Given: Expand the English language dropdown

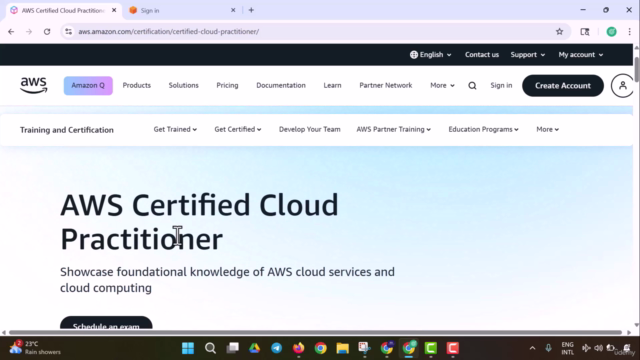Looking at the screenshot, I should coord(431,55).
